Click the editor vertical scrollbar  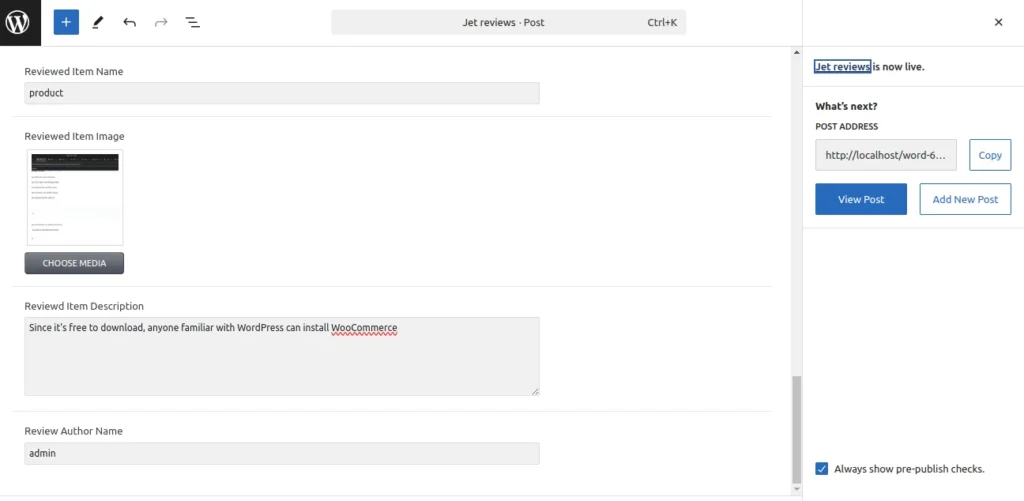click(x=796, y=430)
